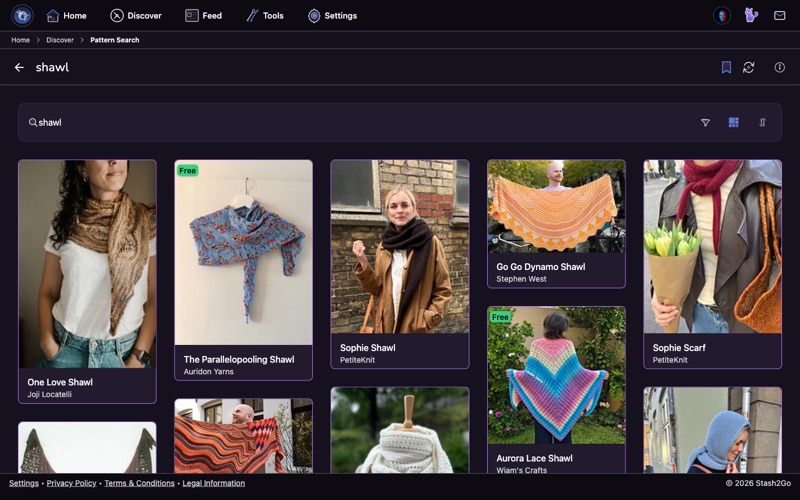Viewport: 800px width, 500px height.
Task: Click Free badge on Aurora Lace Shawl
Action: coord(500,317)
